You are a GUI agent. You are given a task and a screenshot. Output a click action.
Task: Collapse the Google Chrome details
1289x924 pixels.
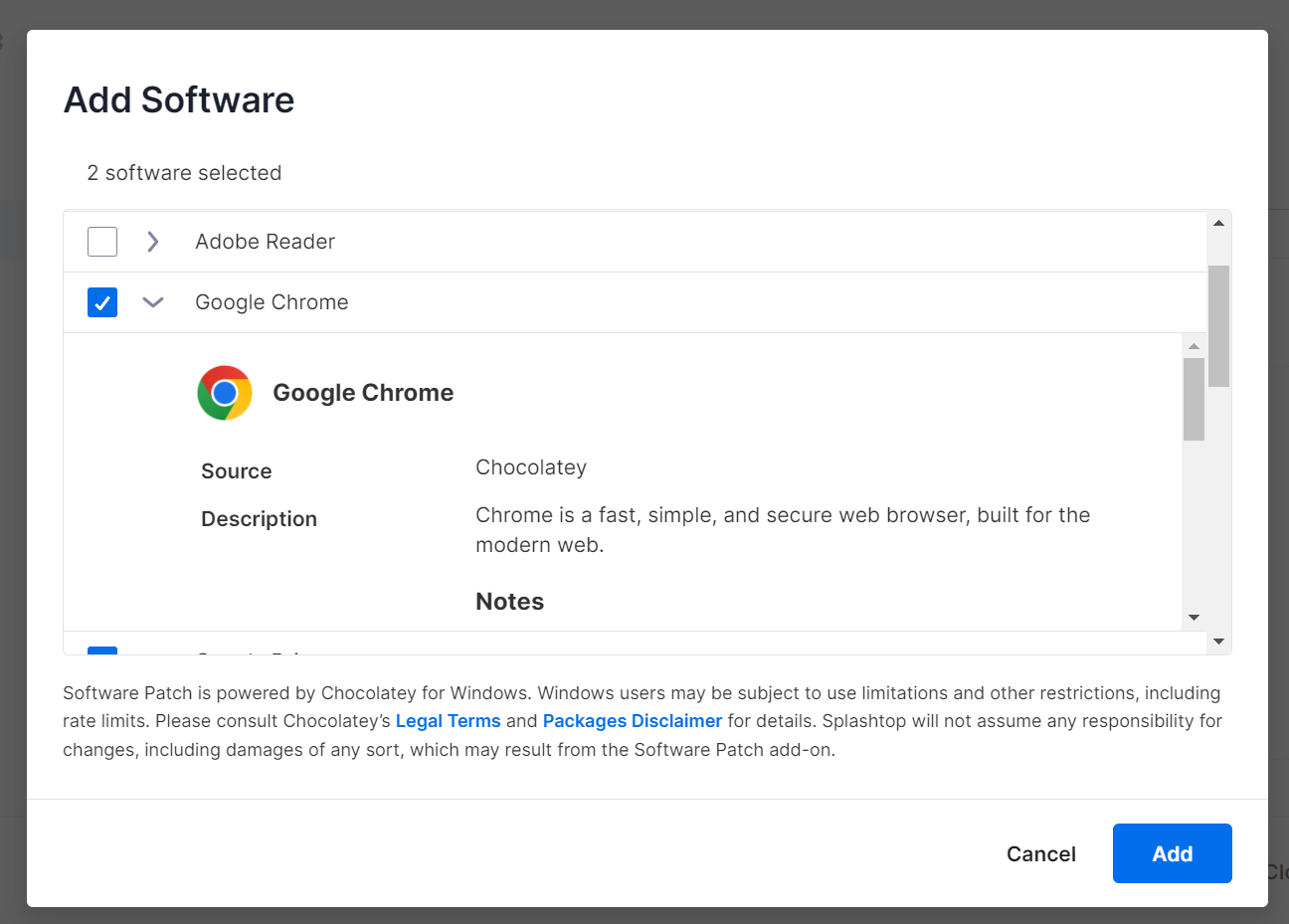152,302
